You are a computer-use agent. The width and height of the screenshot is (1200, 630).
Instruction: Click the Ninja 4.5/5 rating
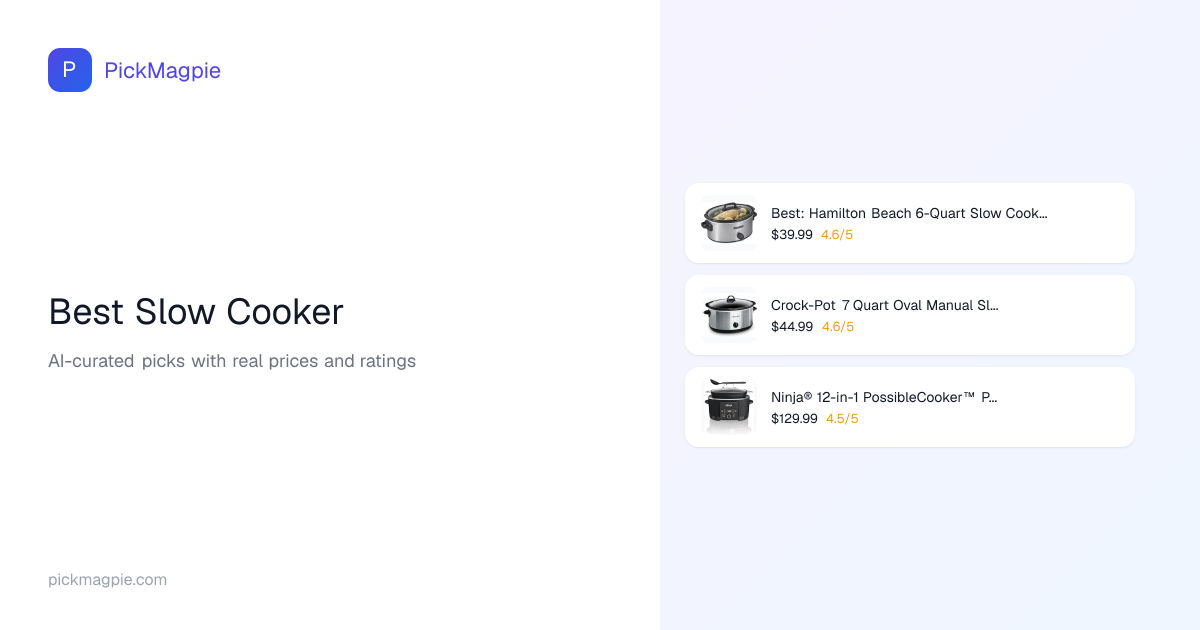click(842, 419)
